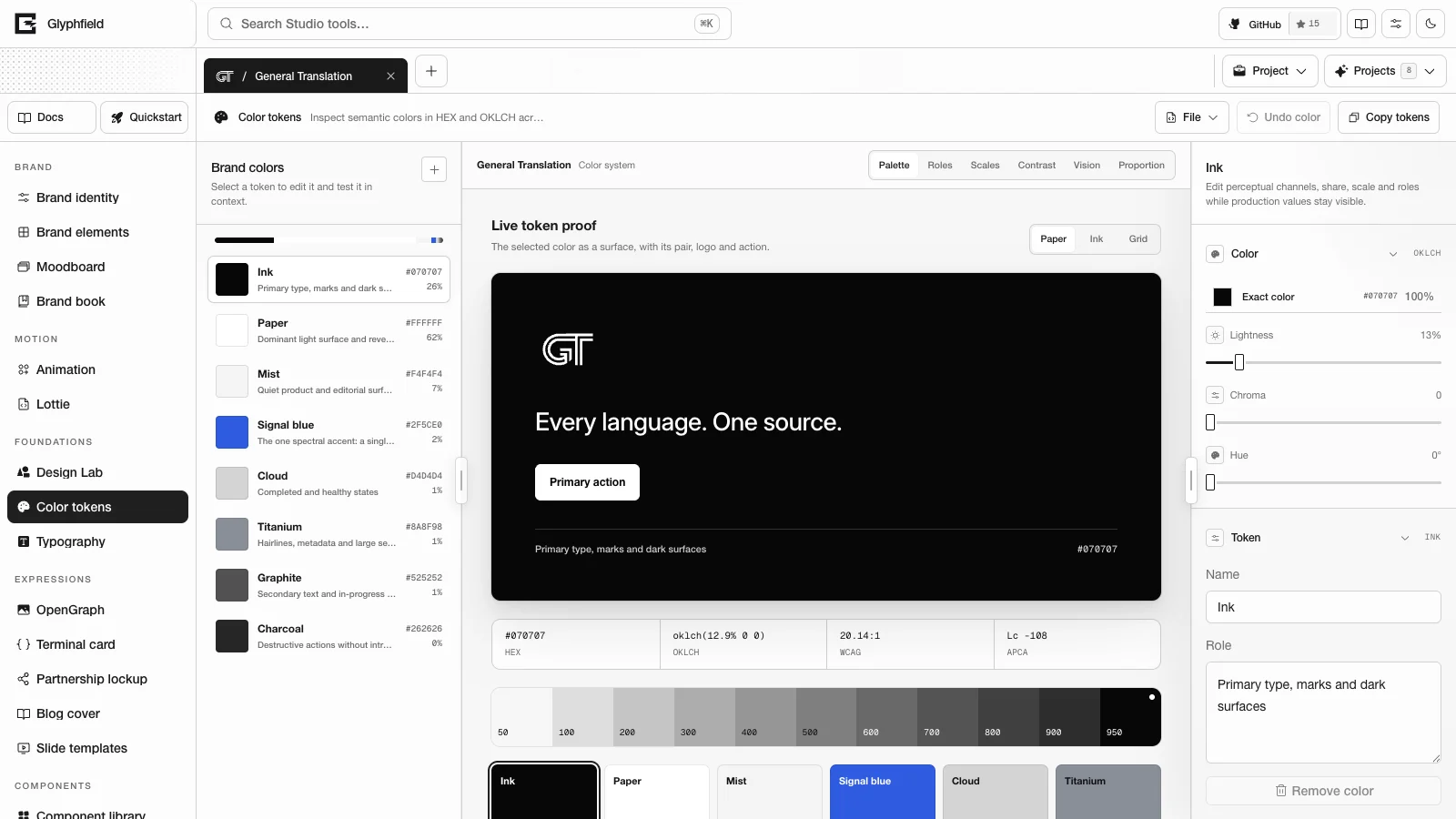Open the File dropdown menu
Screen dimensions: 1456x819
pos(1192,117)
